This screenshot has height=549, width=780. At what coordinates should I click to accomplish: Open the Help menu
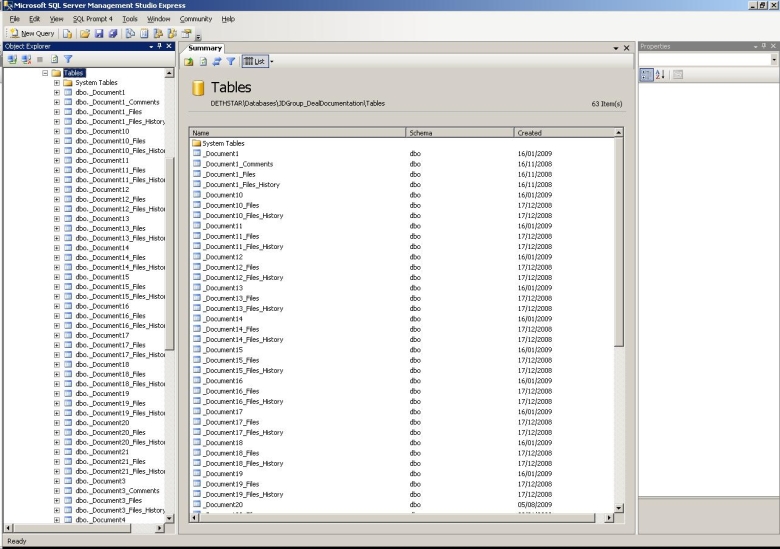point(228,19)
